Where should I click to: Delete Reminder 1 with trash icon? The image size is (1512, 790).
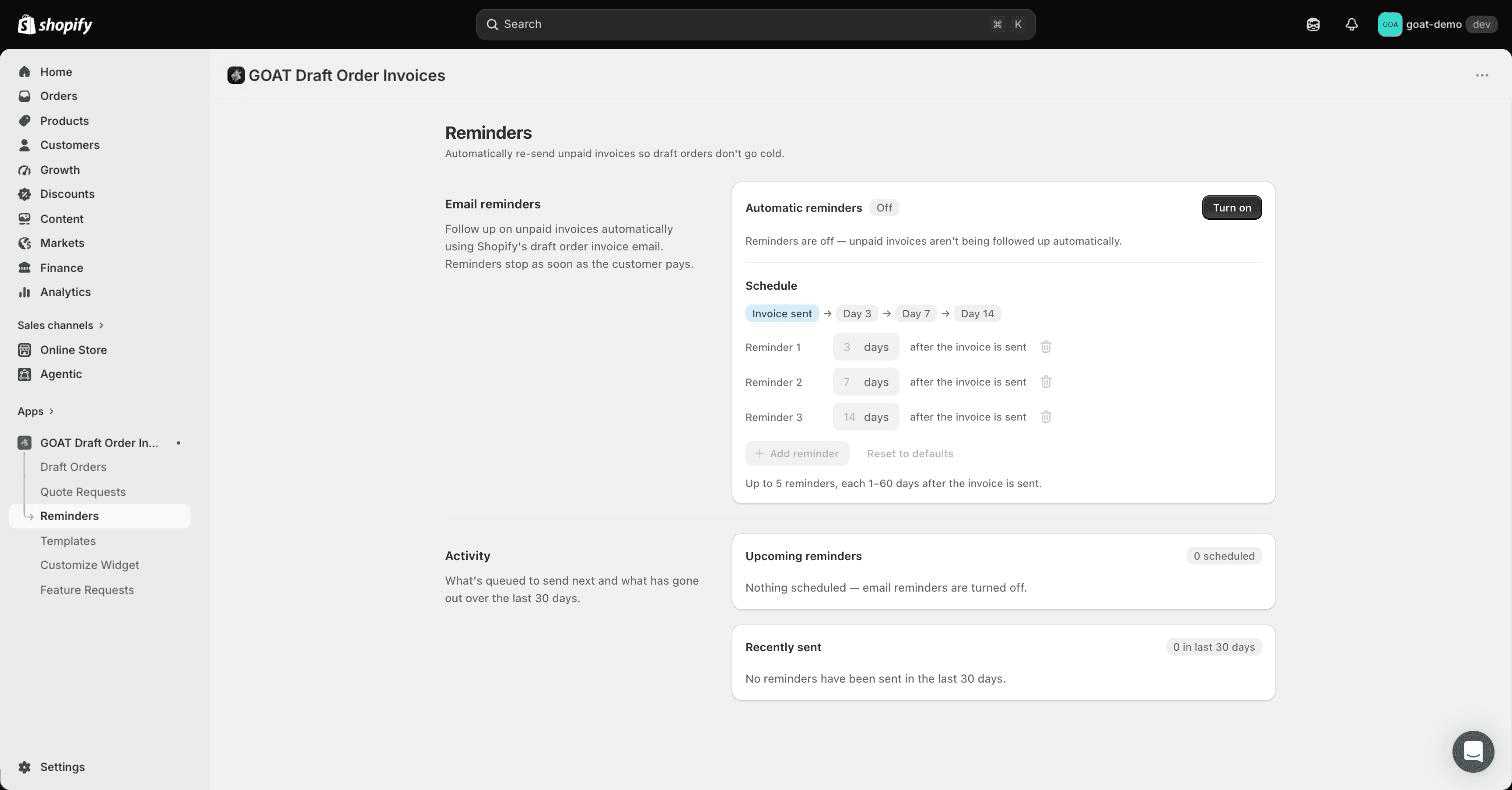(x=1046, y=347)
